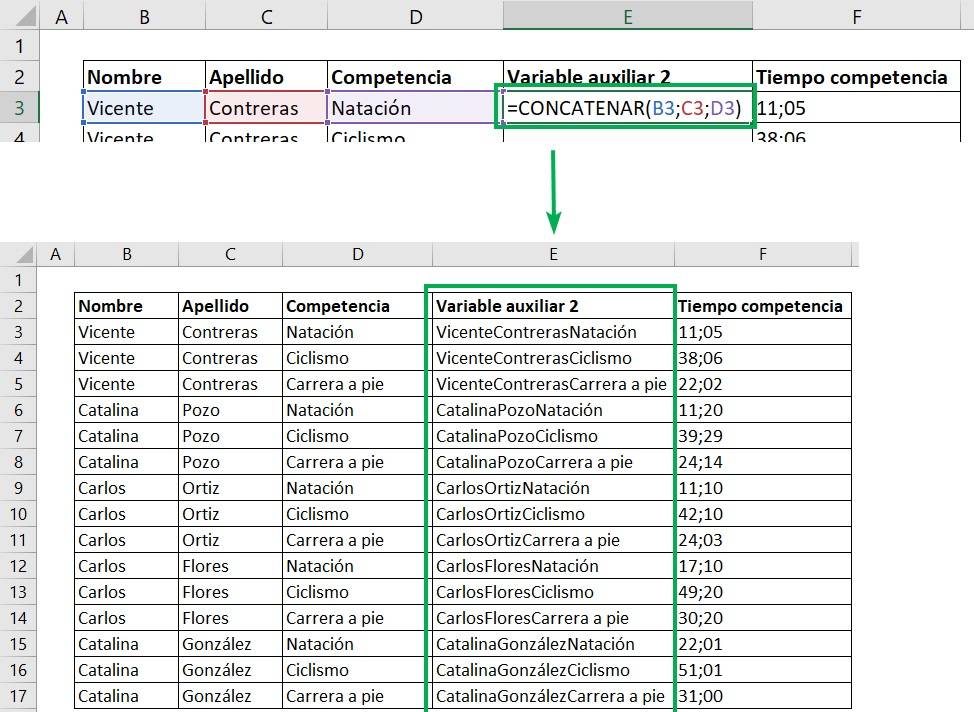Select row 3 header in top sheet
This screenshot has width=974, height=712.
(x=19, y=107)
